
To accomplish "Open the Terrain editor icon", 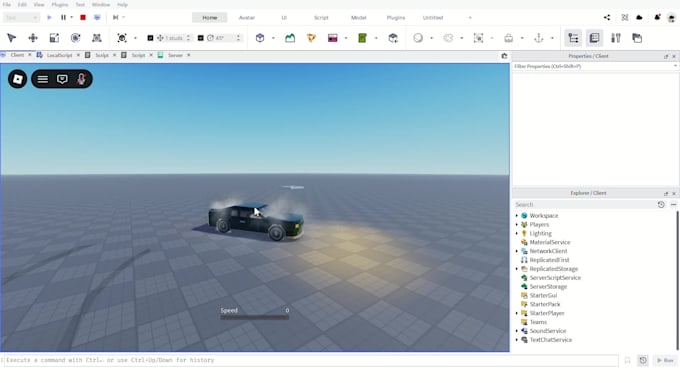I will pos(290,38).
